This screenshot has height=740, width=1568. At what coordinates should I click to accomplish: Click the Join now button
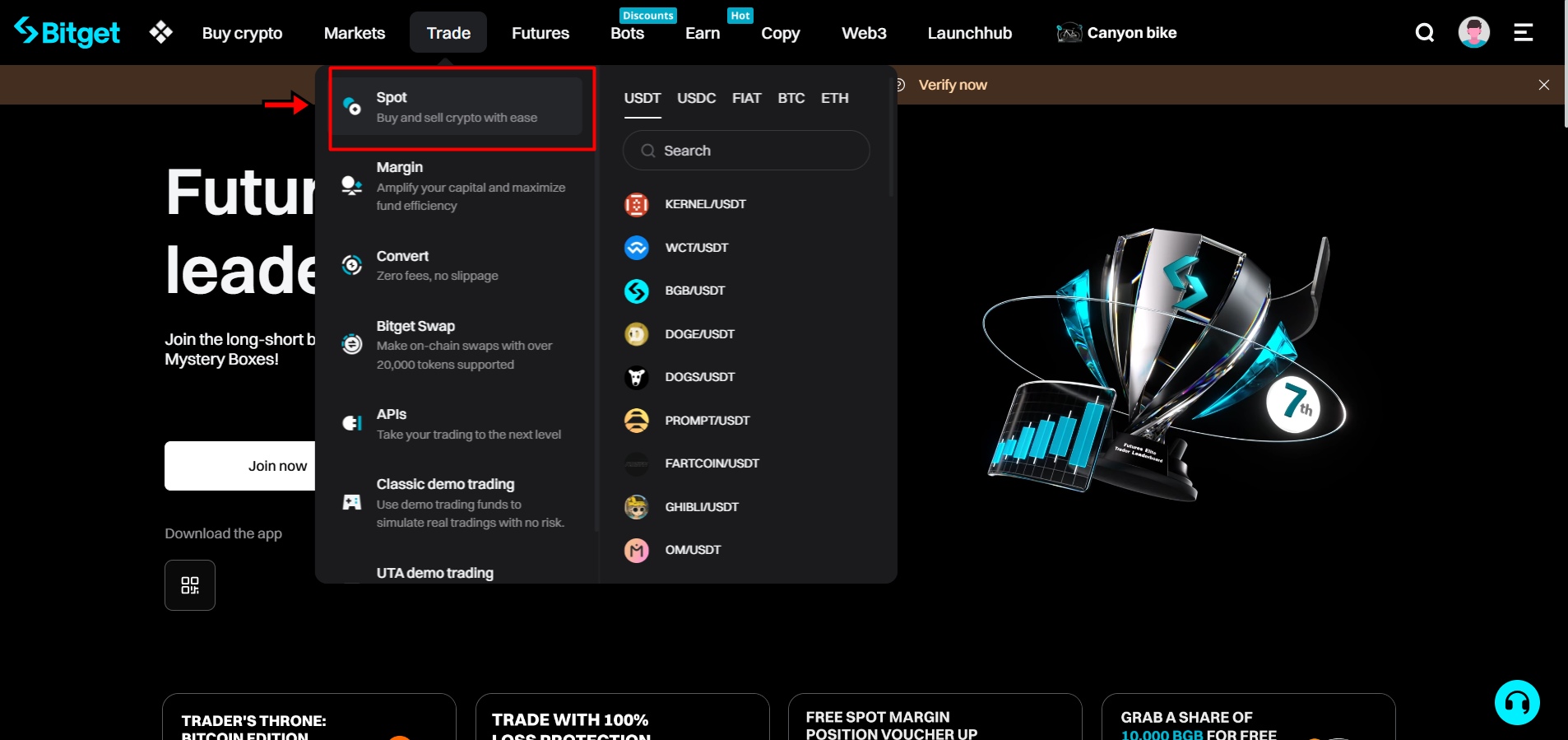click(240, 466)
